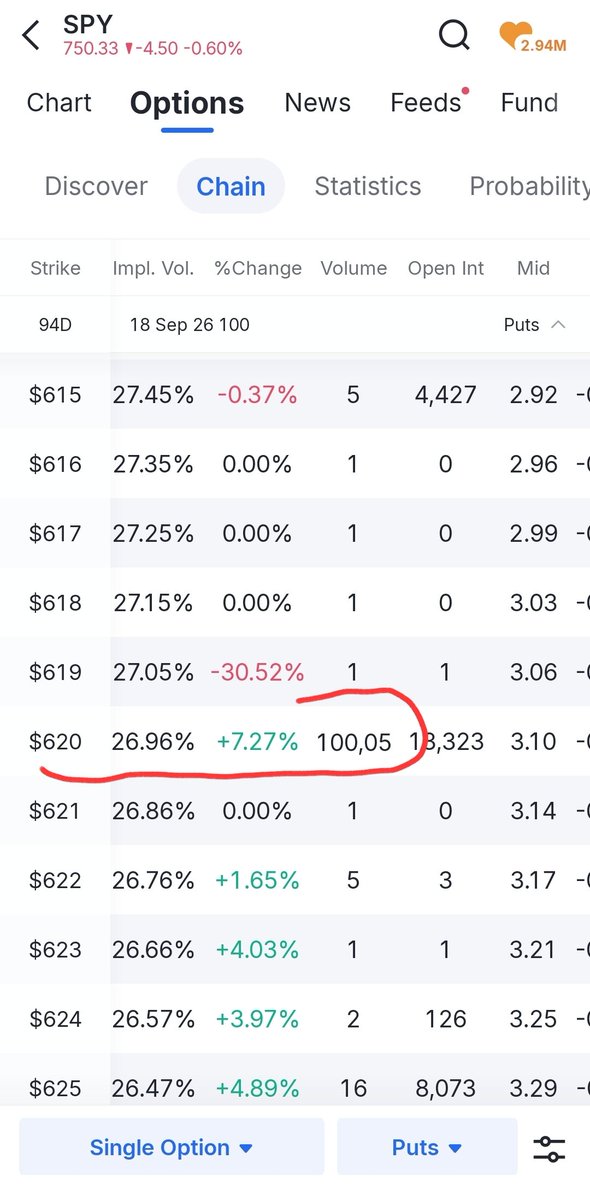The height and width of the screenshot is (1200, 590).
Task: Open the Probability sub-tab
Action: click(x=529, y=186)
